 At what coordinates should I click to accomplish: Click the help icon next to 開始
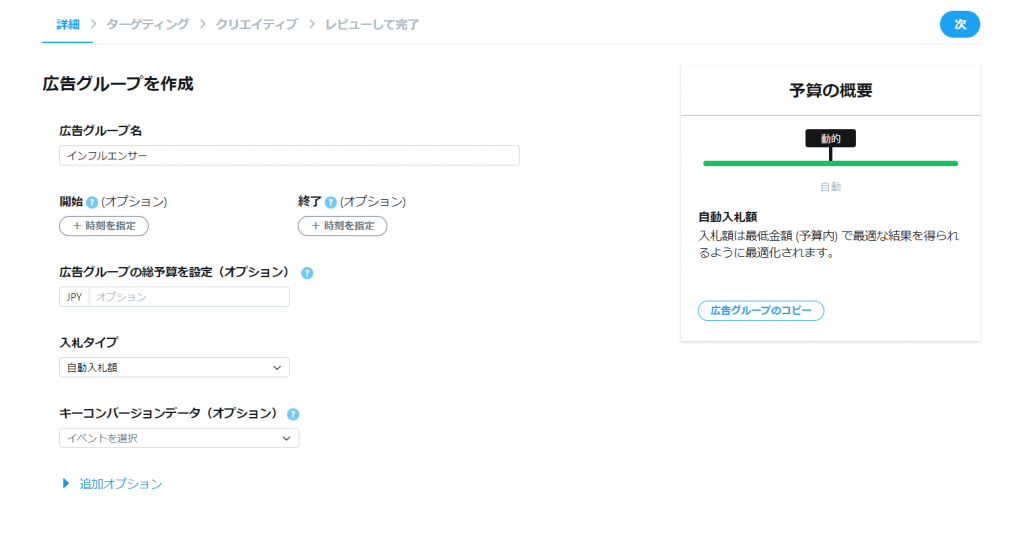(x=92, y=202)
